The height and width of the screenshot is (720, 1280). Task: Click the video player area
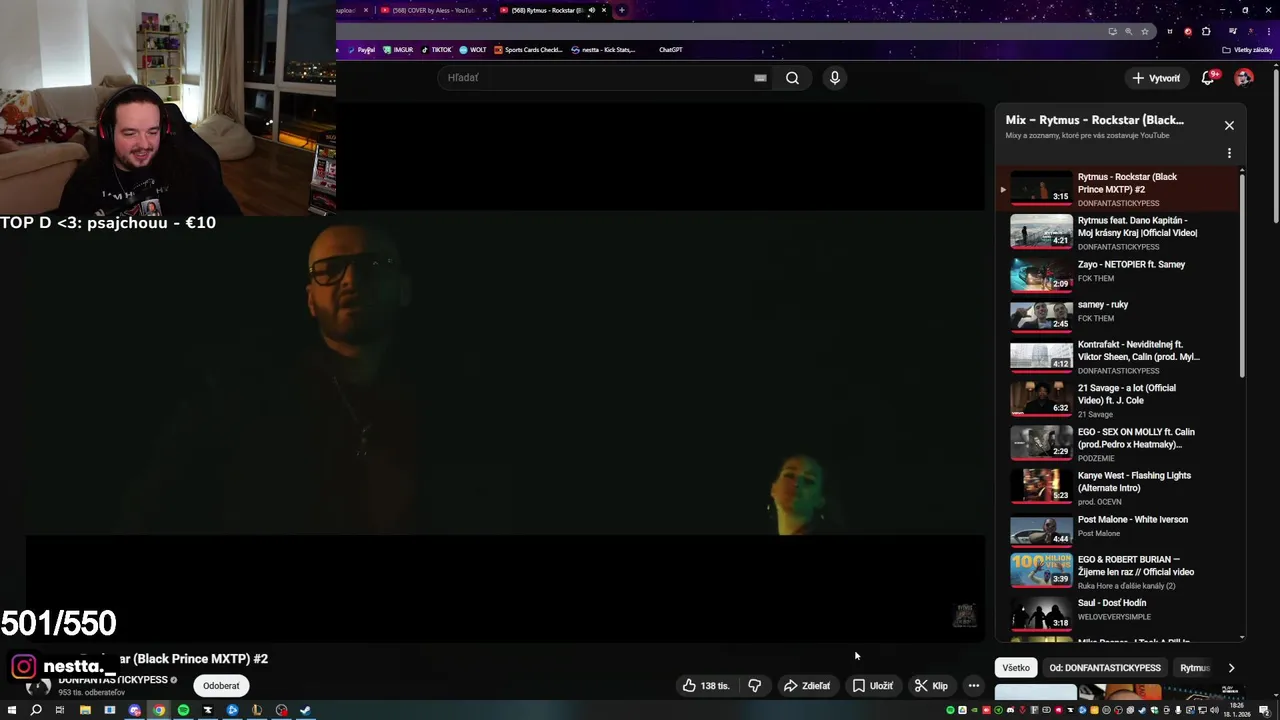pyautogui.click(x=505, y=372)
